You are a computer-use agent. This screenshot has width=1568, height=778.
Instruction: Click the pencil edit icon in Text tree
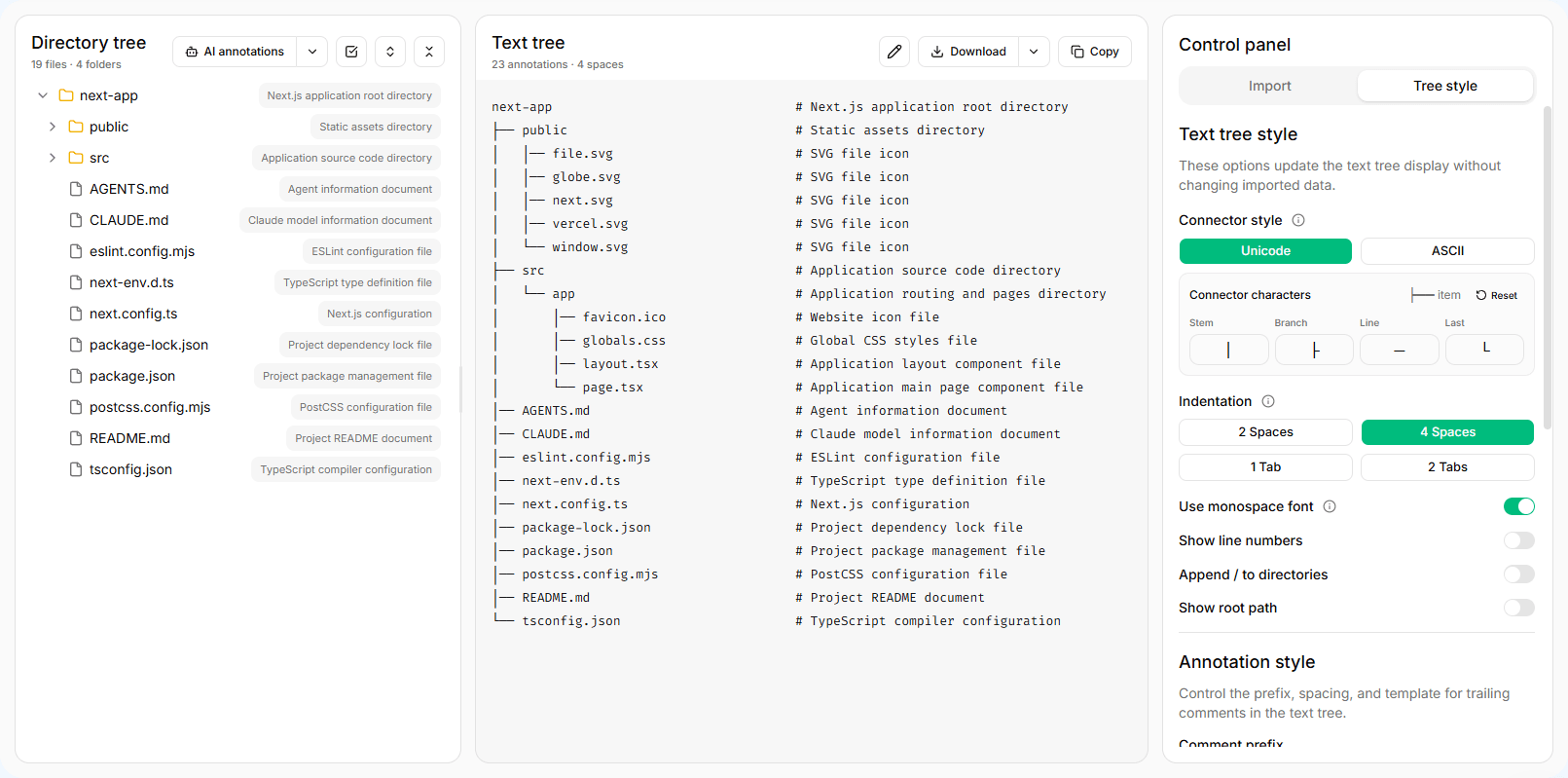coord(894,52)
